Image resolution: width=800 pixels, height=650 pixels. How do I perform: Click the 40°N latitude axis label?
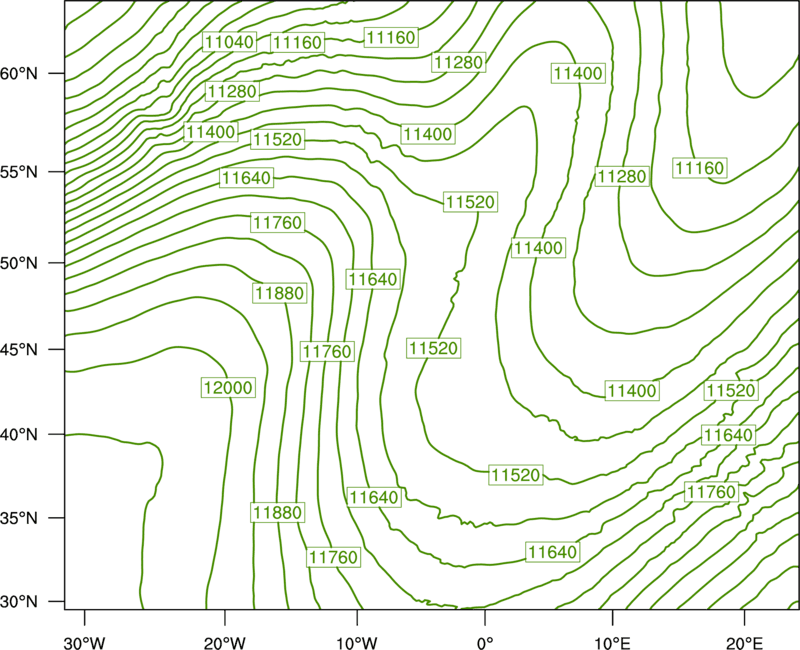pos(19,435)
